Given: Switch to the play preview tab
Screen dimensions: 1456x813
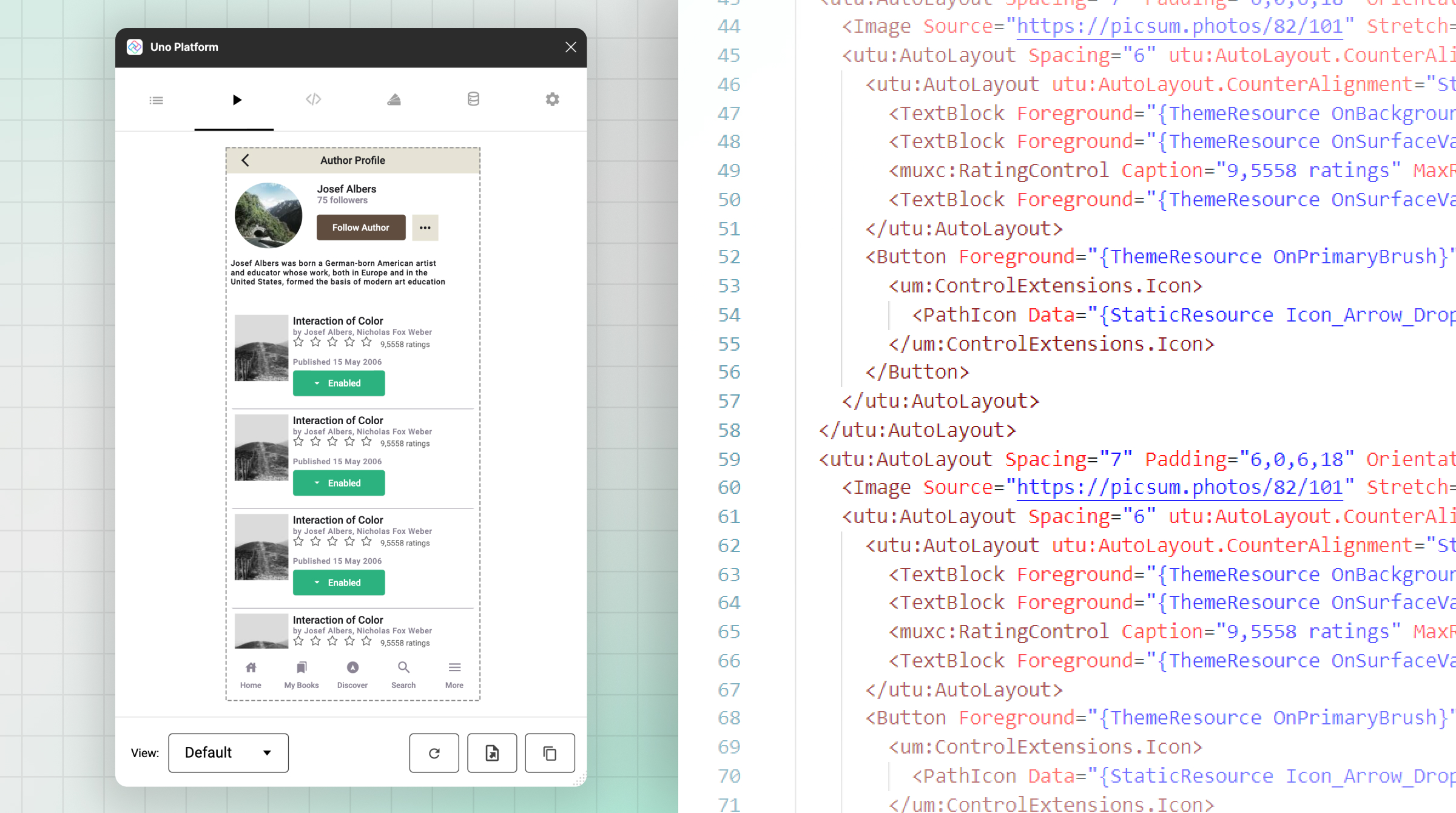Looking at the screenshot, I should coord(237,100).
